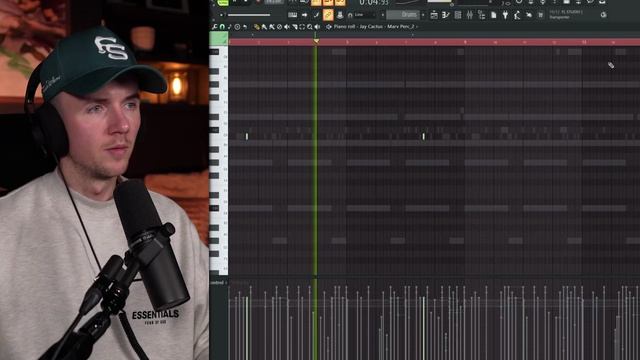Toggle piano roll snap magnet icon
640x360 pixels.
pos(222,27)
